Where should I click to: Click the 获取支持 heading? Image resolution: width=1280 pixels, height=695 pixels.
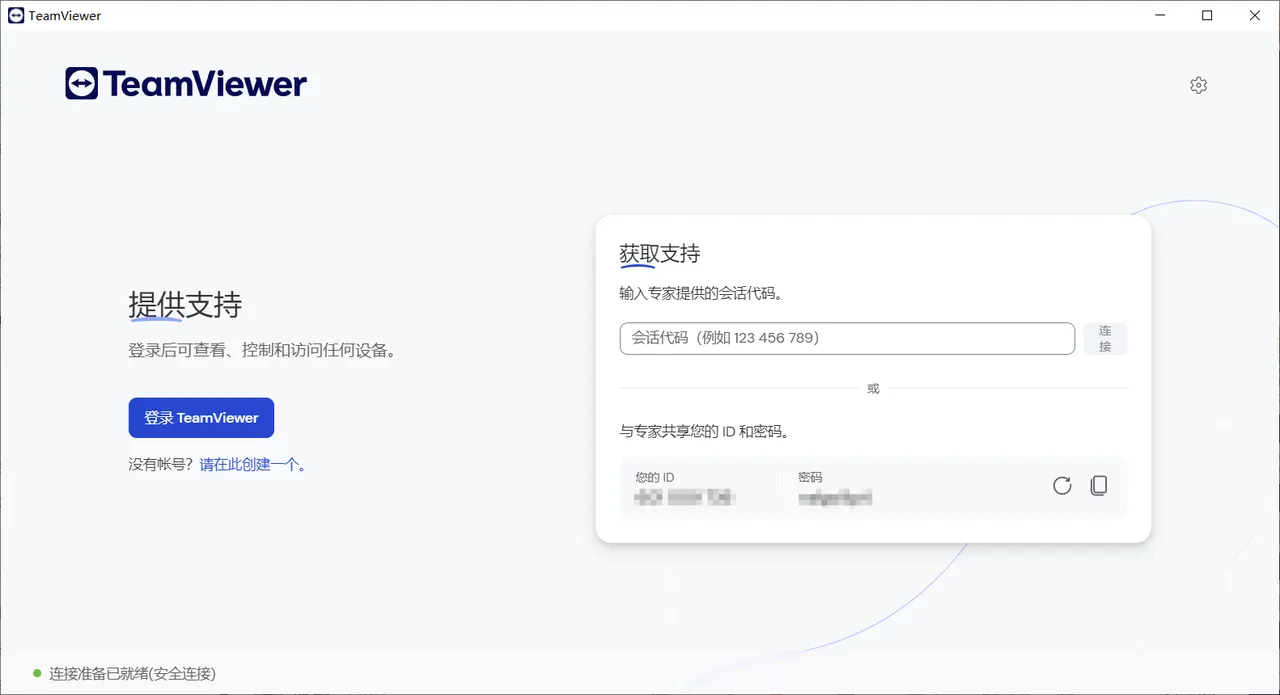[660, 254]
